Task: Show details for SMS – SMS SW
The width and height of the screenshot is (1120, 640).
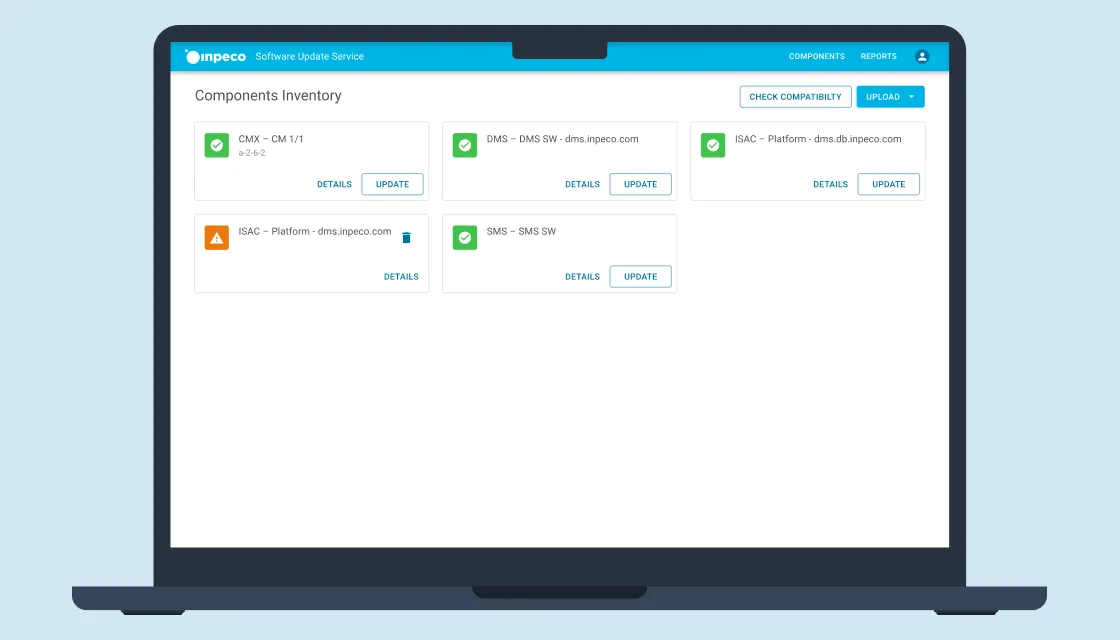Action: tap(582, 276)
